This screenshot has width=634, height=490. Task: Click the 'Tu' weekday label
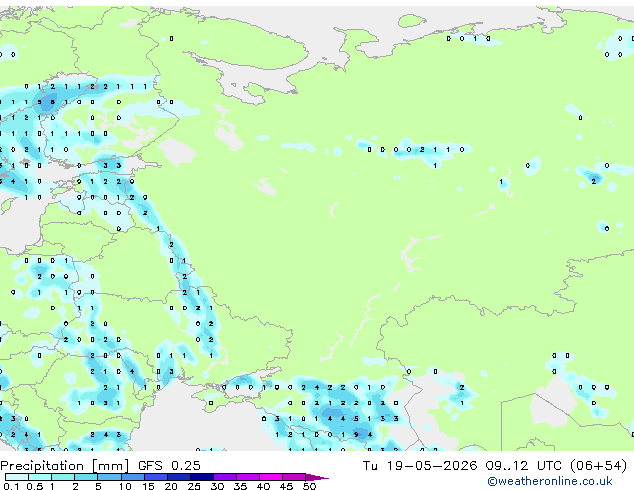pos(370,466)
